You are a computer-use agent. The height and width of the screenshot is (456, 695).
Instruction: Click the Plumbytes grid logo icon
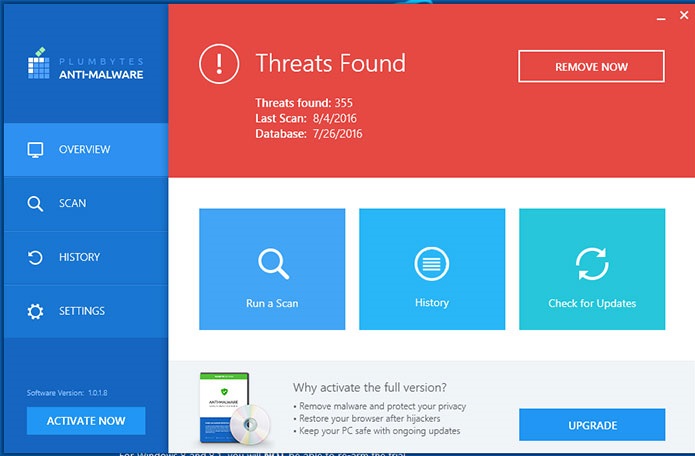pyautogui.click(x=39, y=63)
